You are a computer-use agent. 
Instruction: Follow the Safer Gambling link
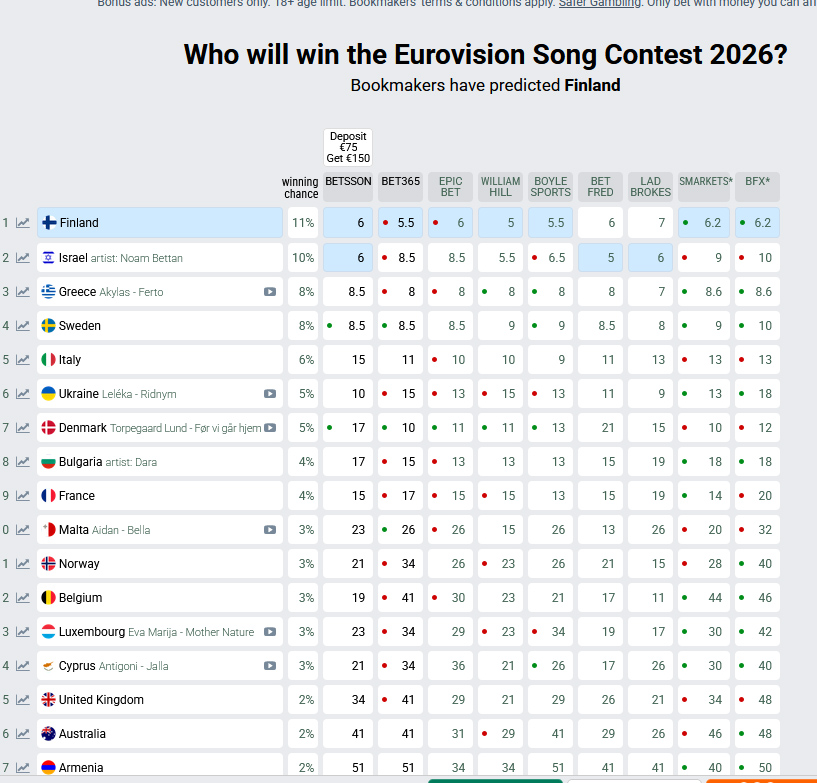[x=599, y=3]
